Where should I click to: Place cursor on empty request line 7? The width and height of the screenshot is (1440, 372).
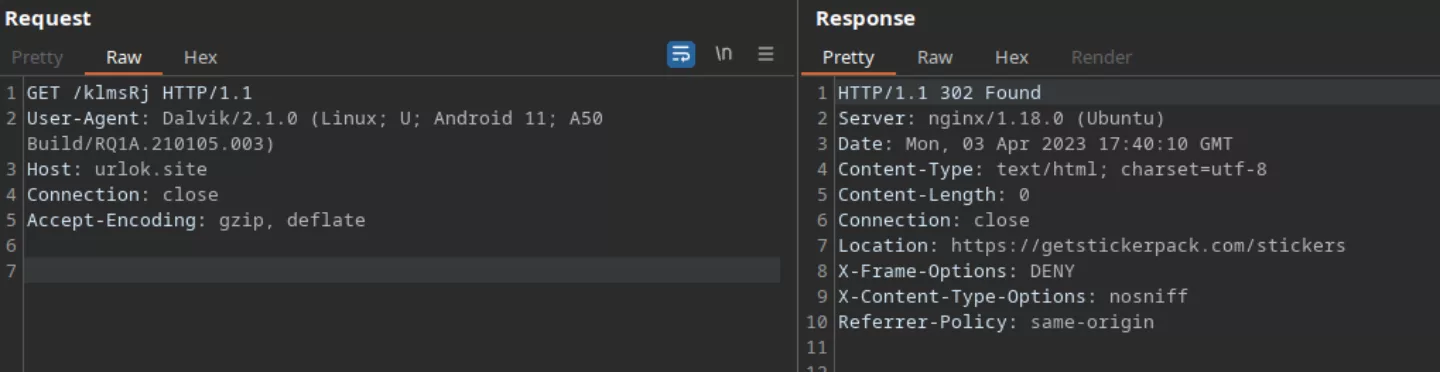[402, 270]
